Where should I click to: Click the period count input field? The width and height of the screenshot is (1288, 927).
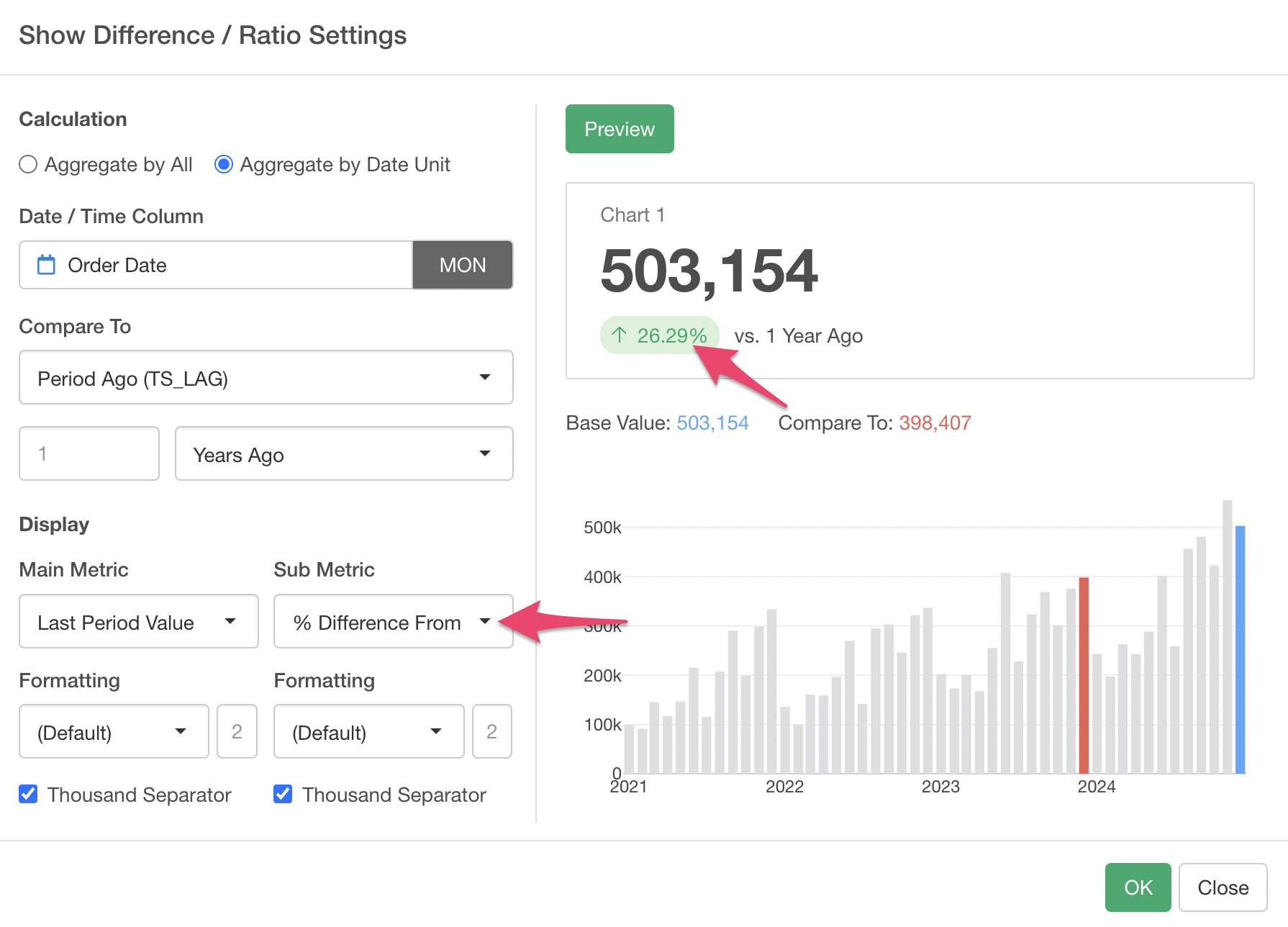click(x=89, y=454)
